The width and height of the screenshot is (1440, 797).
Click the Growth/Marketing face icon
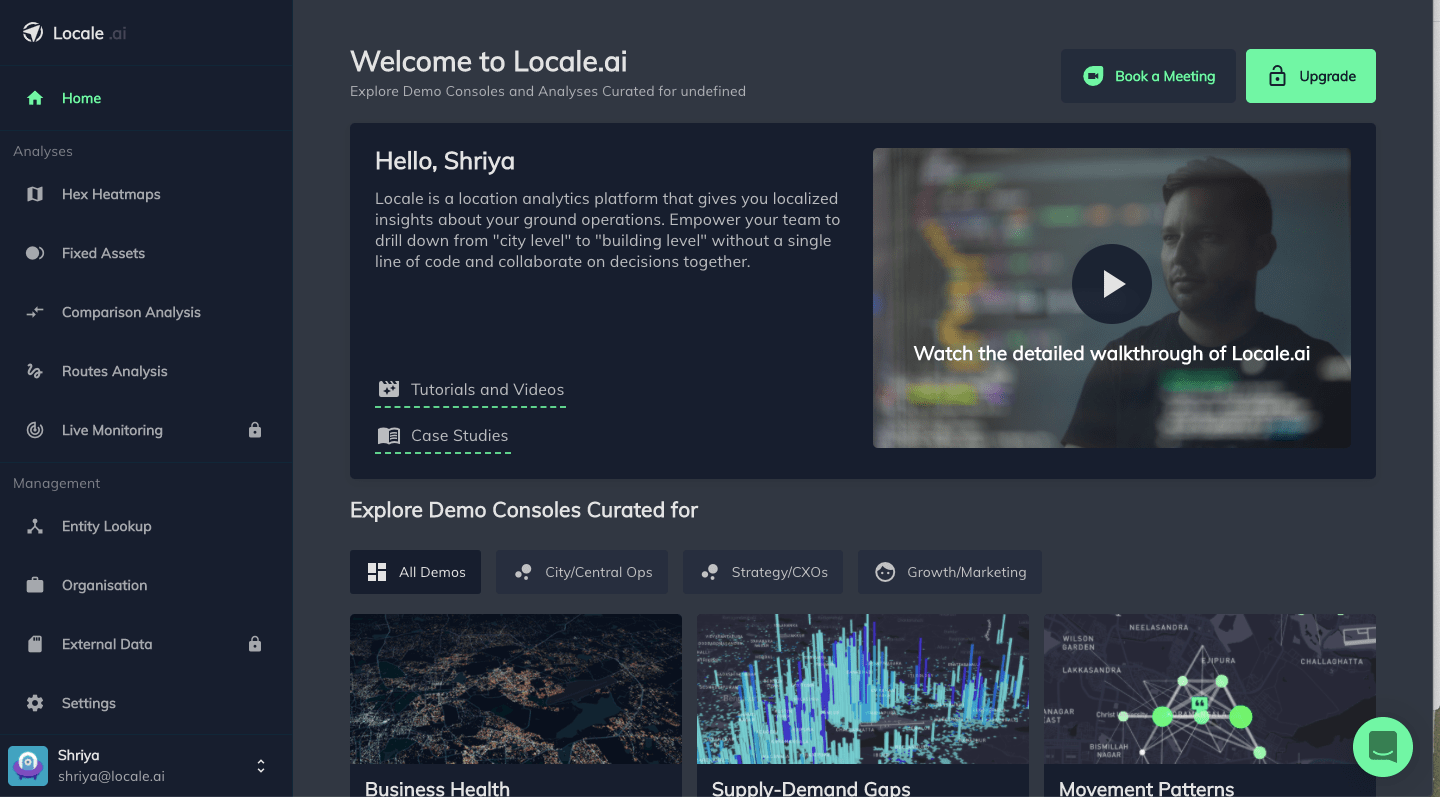tap(885, 572)
